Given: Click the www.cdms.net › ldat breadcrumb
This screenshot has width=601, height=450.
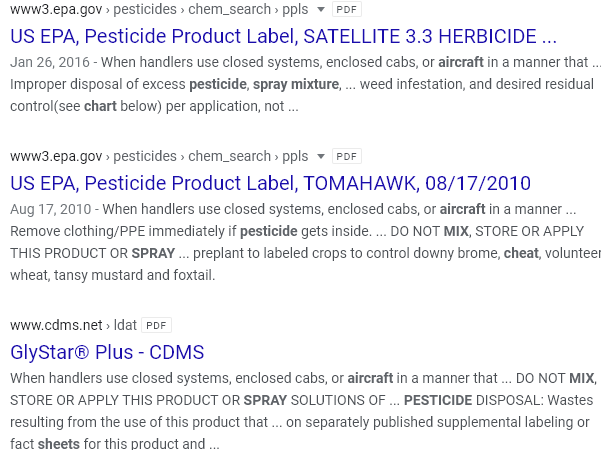Looking at the screenshot, I should 73,325.
